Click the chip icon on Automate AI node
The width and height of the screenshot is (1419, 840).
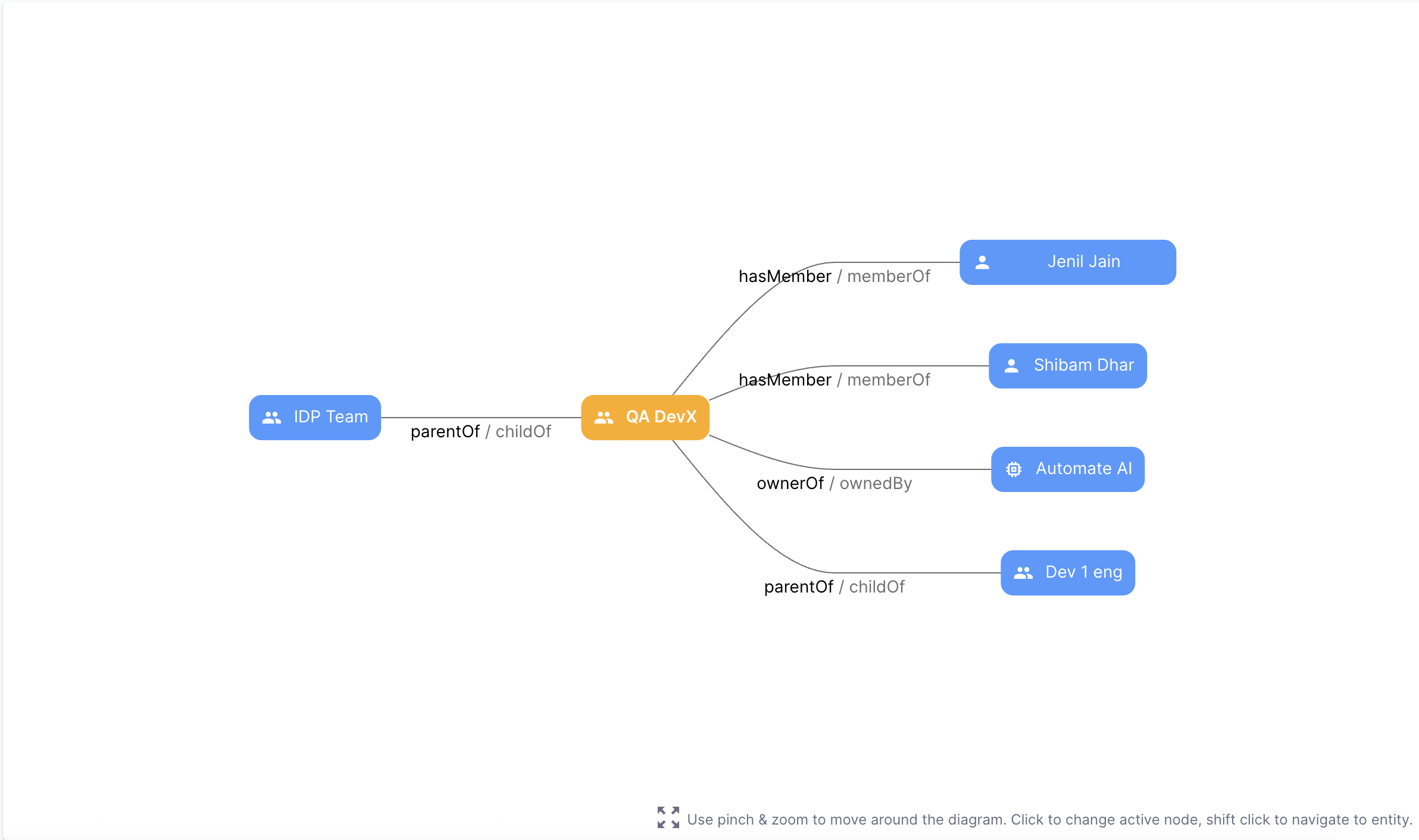(1014, 469)
